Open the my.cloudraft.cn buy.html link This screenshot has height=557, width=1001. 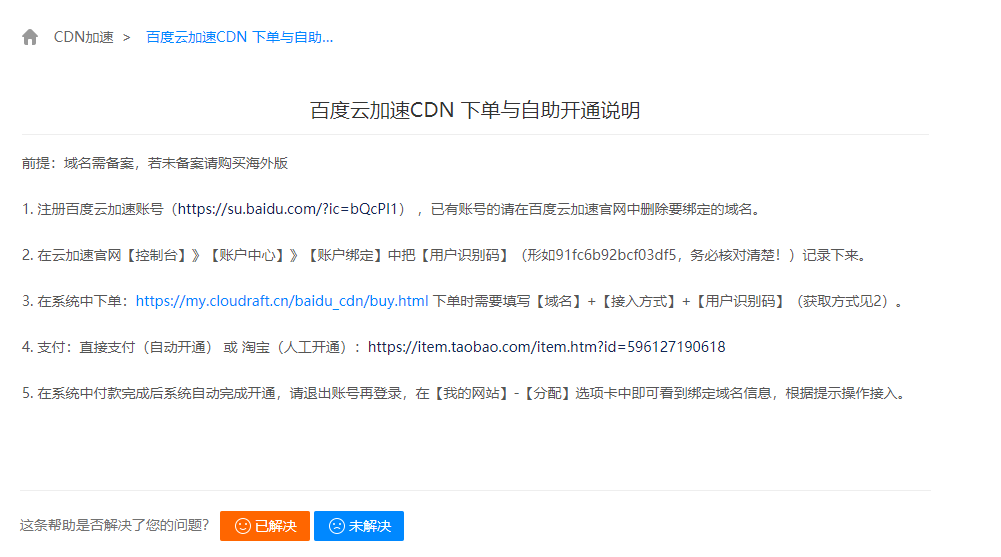(x=282, y=301)
